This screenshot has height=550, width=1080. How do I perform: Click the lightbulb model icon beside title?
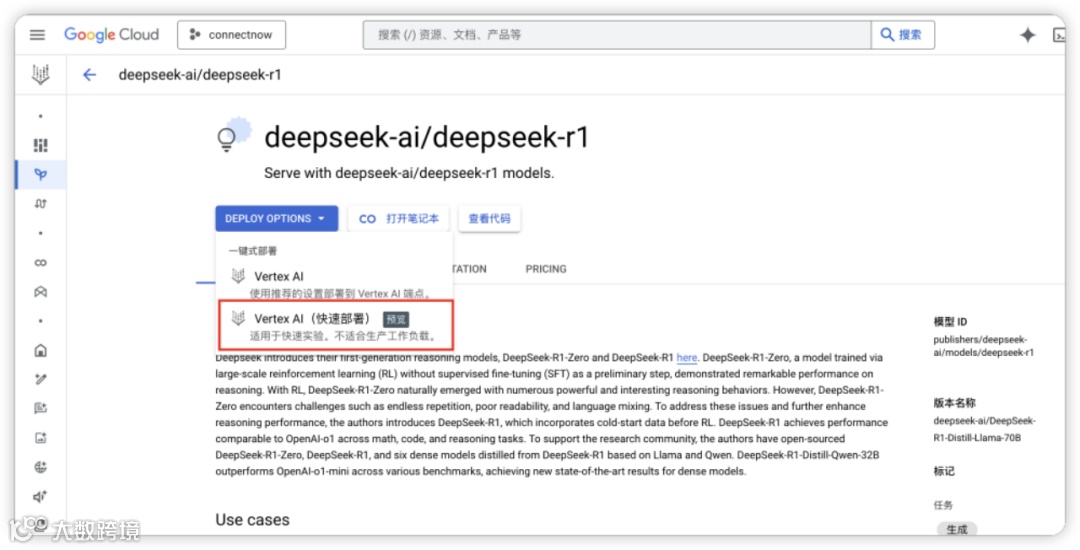pos(232,134)
